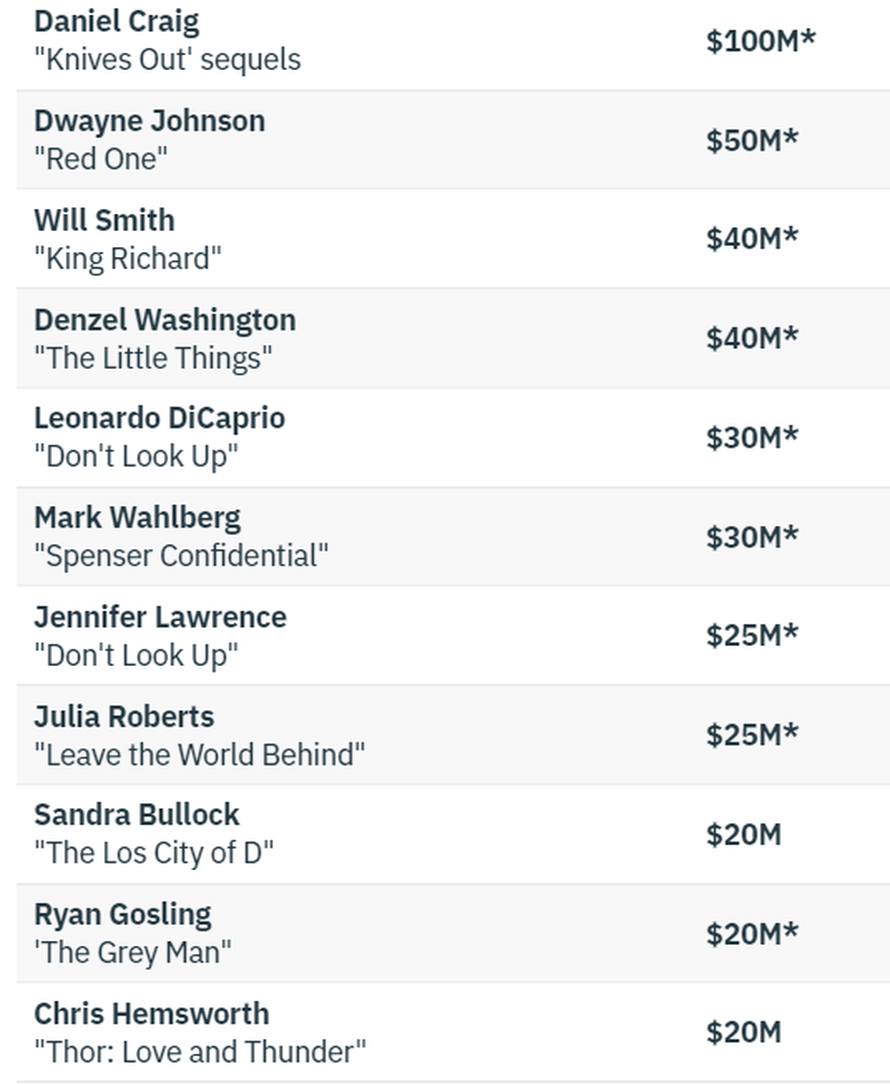Screen dimensions: 890x1084
Task: Click Jennifer Lawrence's name
Action: click(160, 617)
